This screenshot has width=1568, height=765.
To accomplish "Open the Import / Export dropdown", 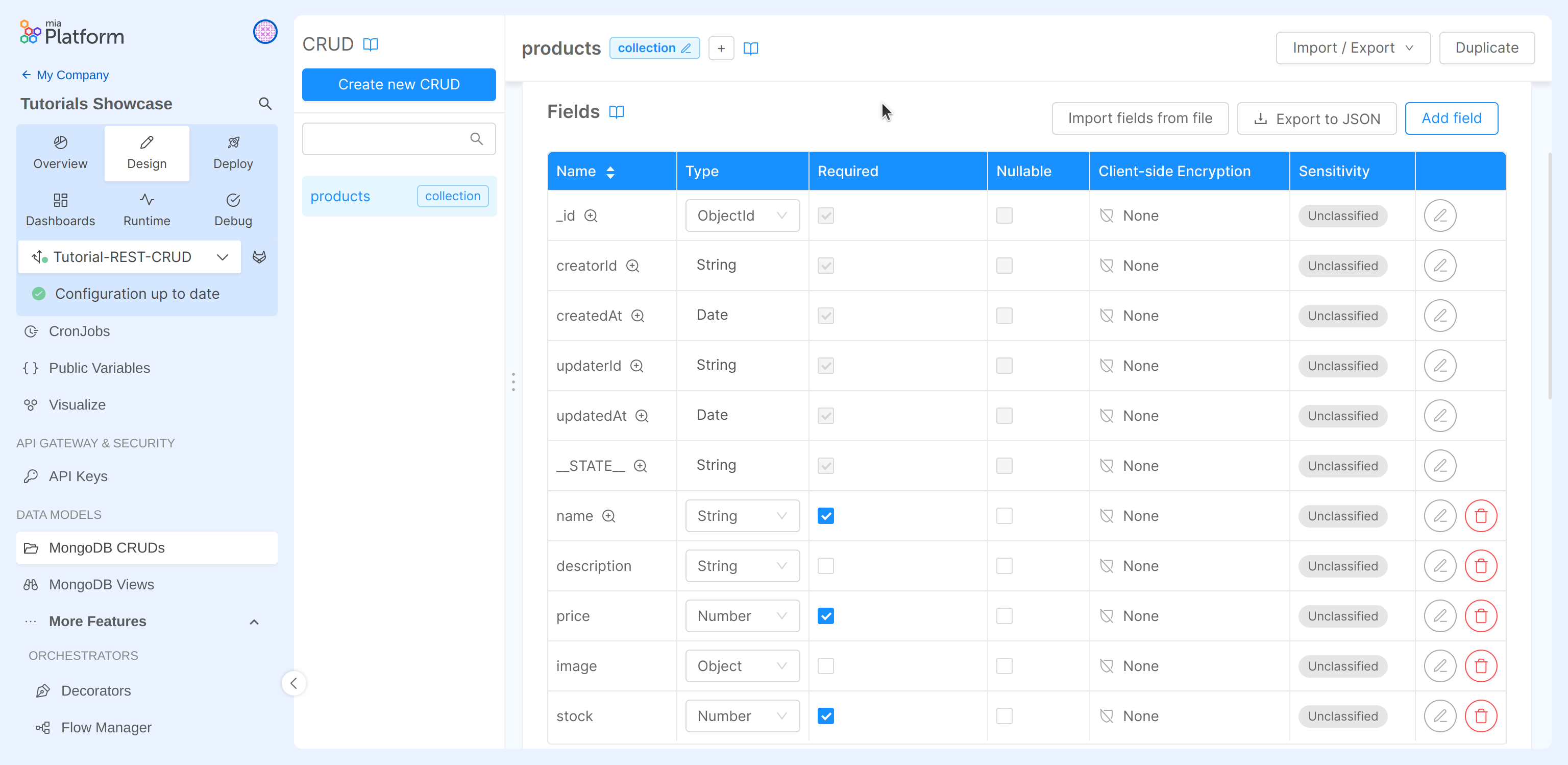I will 1353,48.
